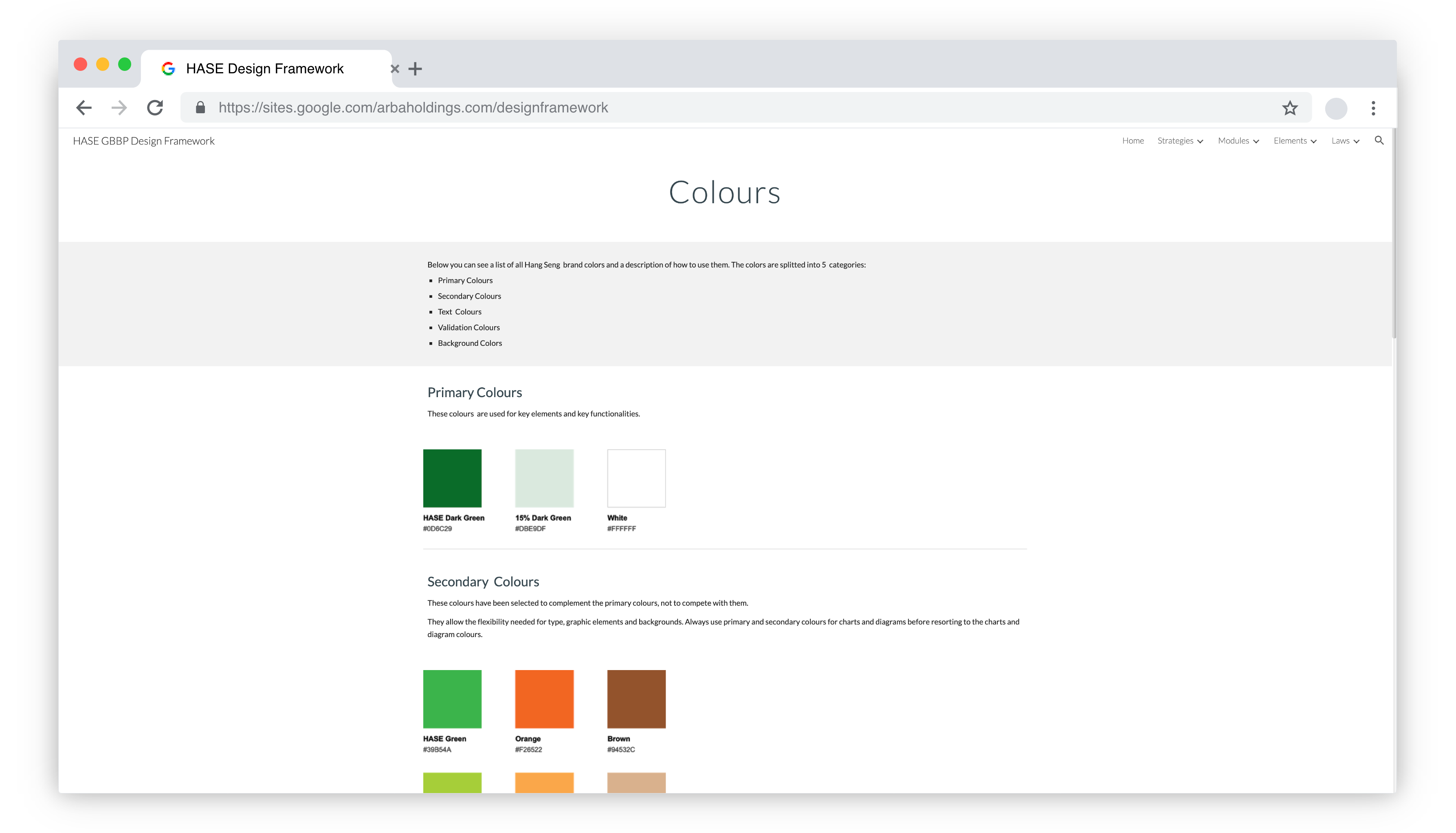This screenshot has height=833, width=1456.
Task: Click the lime green swatch at the bottom
Action: coord(452,782)
